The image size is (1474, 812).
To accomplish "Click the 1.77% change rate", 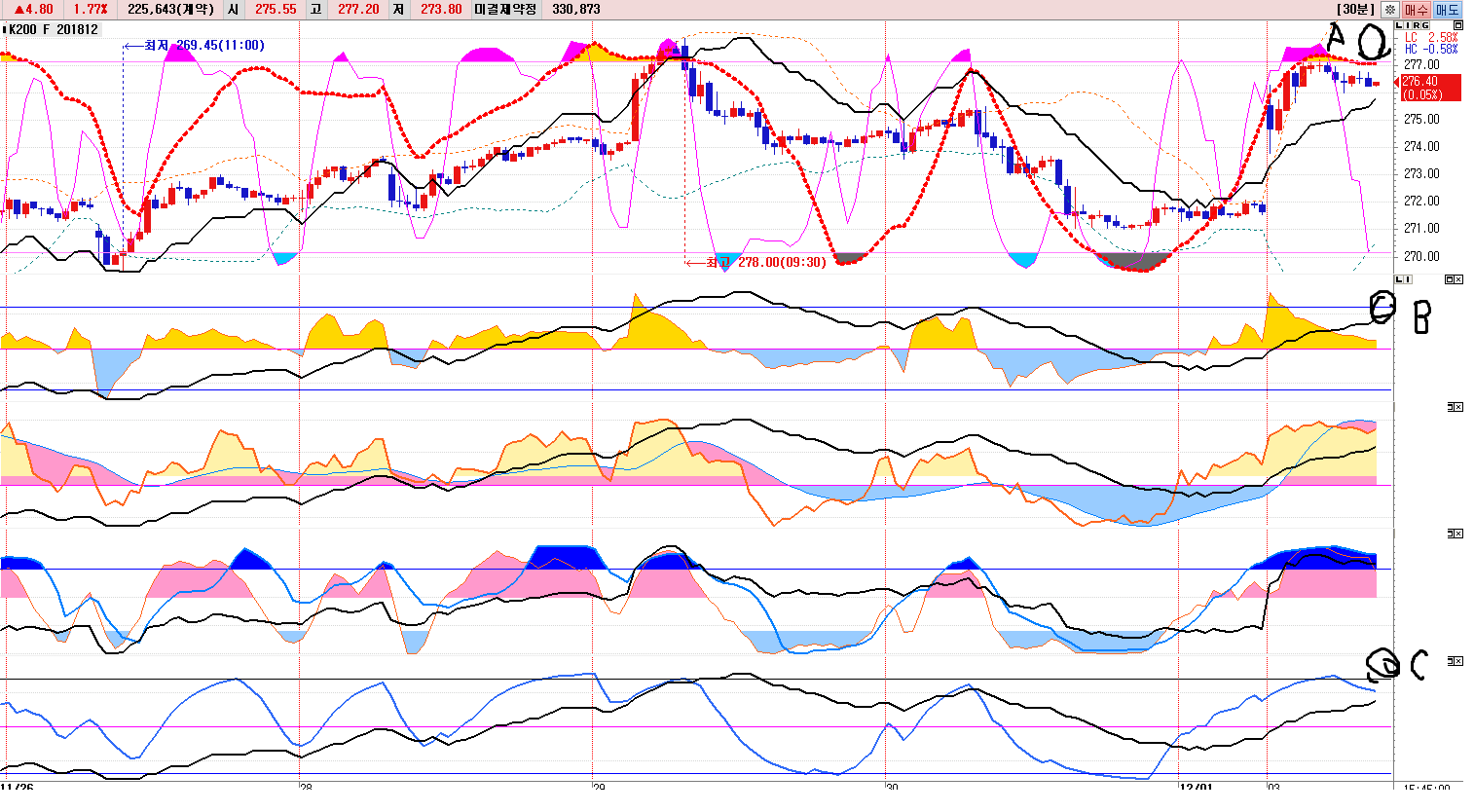I will coord(91,9).
